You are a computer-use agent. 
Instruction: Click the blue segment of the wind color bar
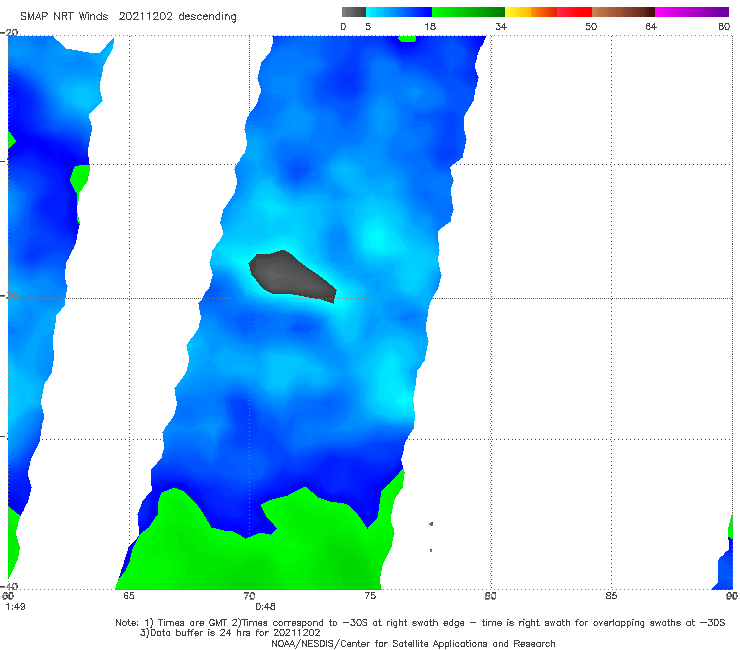pos(399,12)
